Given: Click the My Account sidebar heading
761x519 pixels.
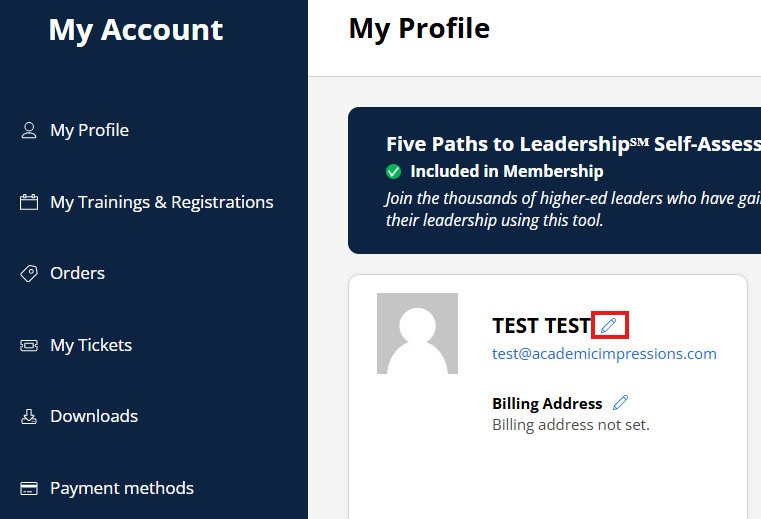Looking at the screenshot, I should (136, 30).
